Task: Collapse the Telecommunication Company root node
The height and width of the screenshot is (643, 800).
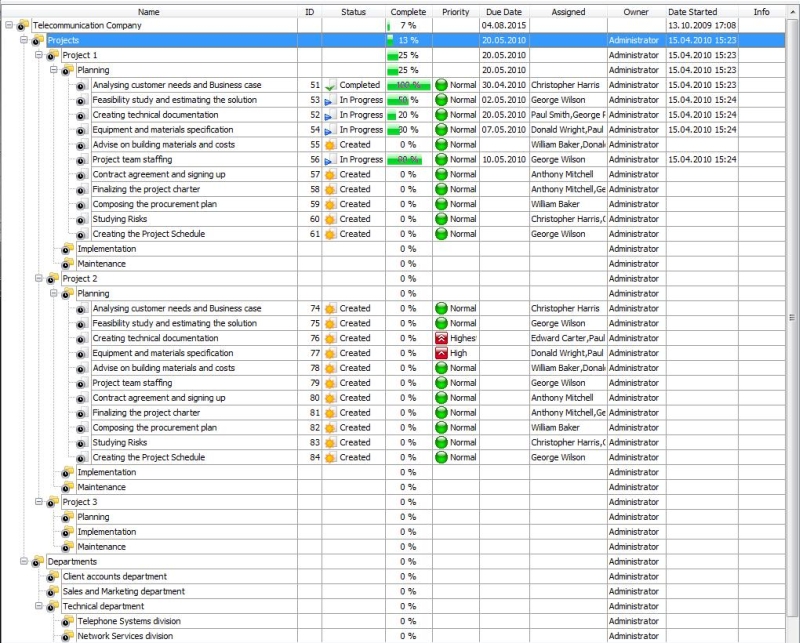Action: (x=9, y=25)
